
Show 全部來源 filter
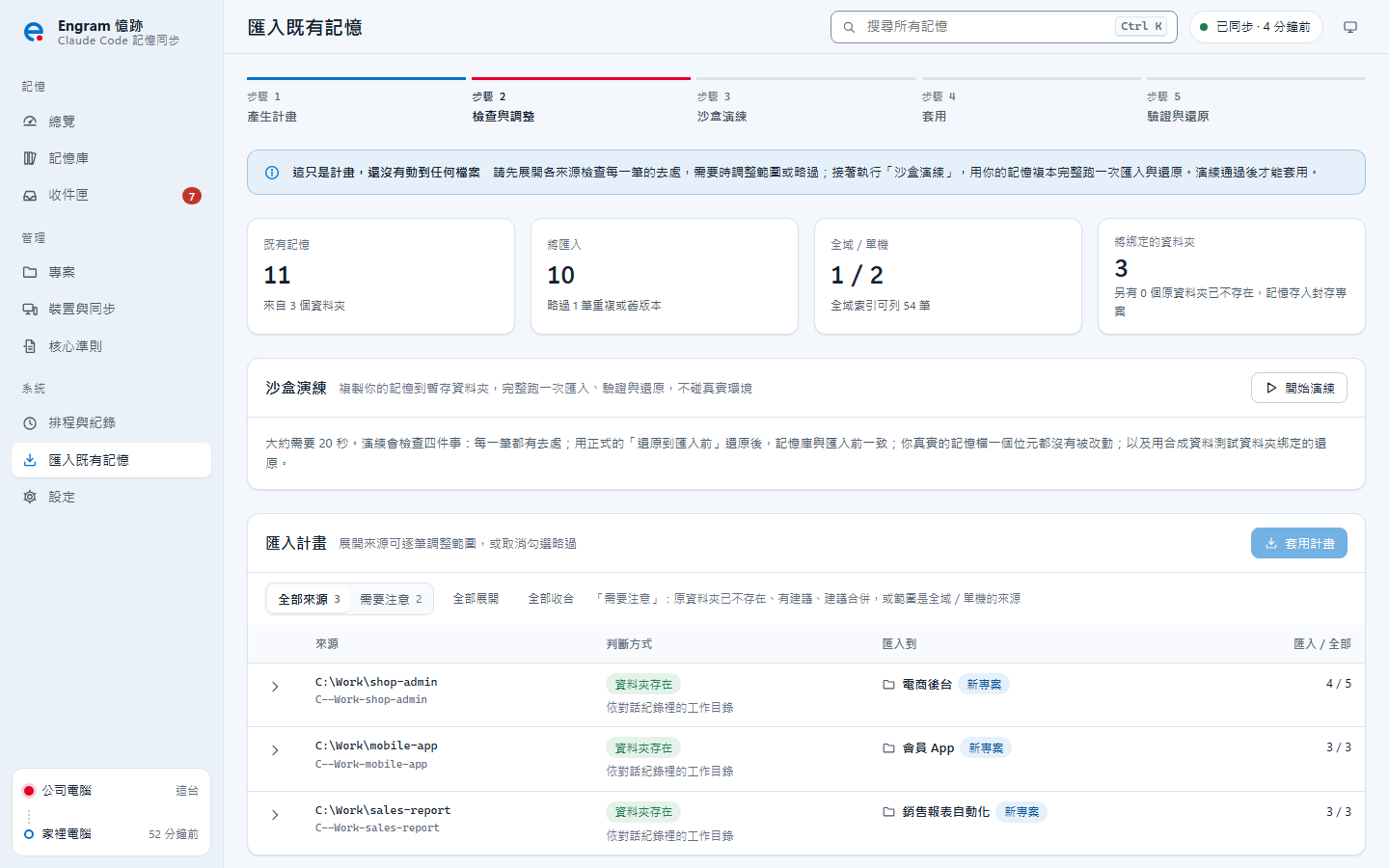309,599
